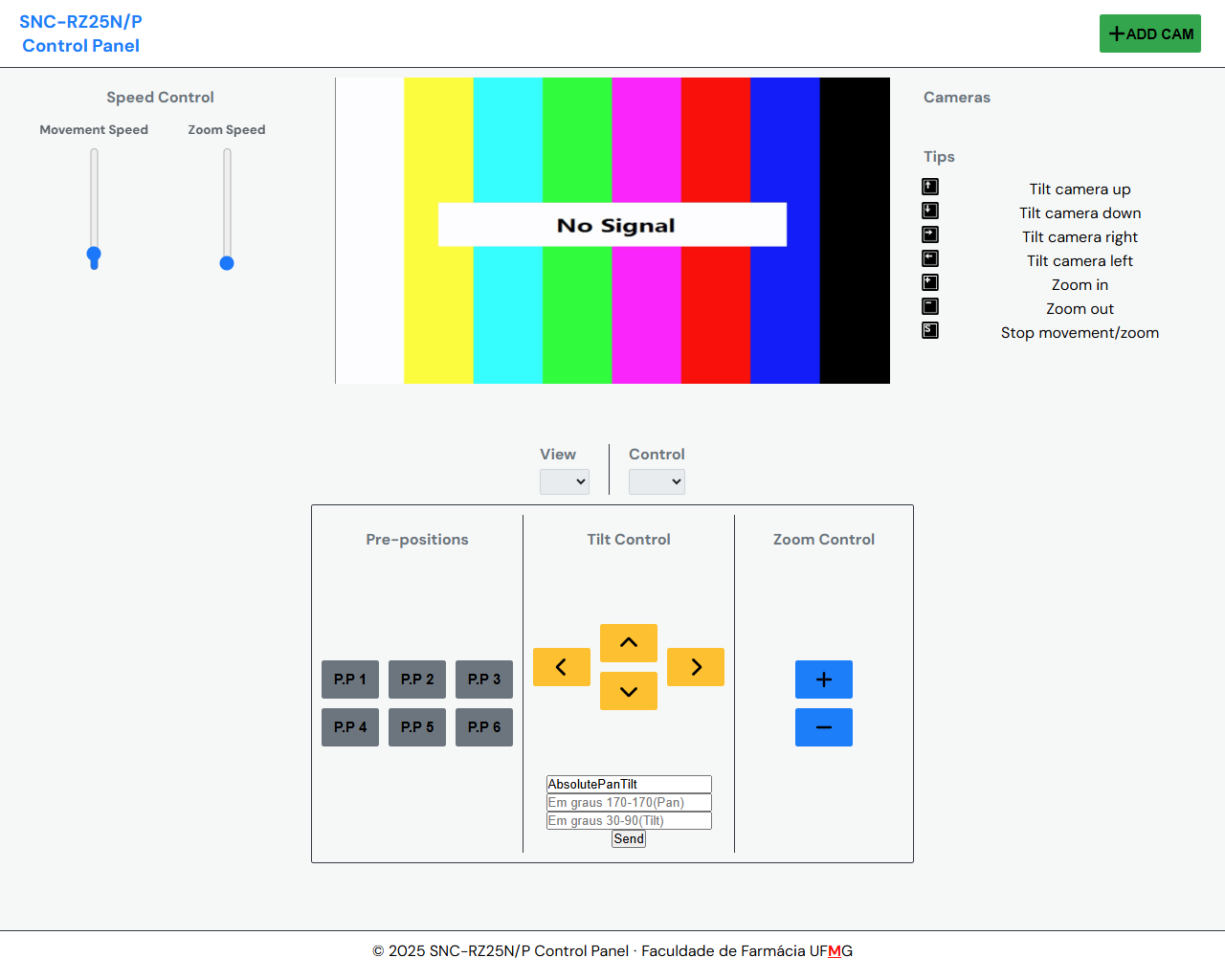The height and width of the screenshot is (980, 1225).
Task: Click the Send button
Action: click(x=629, y=839)
